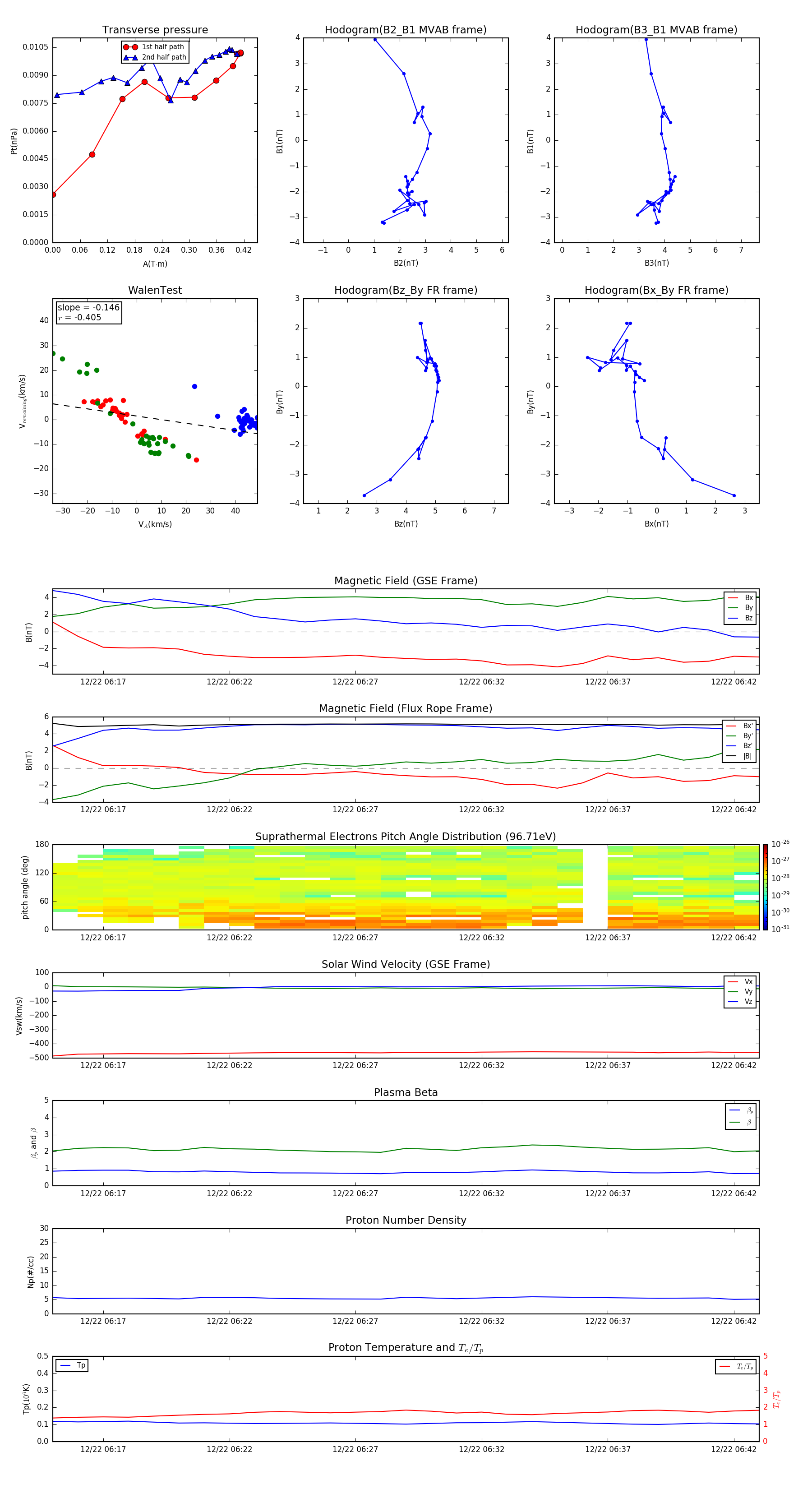Image resolution: width=812 pixels, height=1489 pixels.
Task: Click the Bz(nT) x-axis label
Action: point(406,524)
